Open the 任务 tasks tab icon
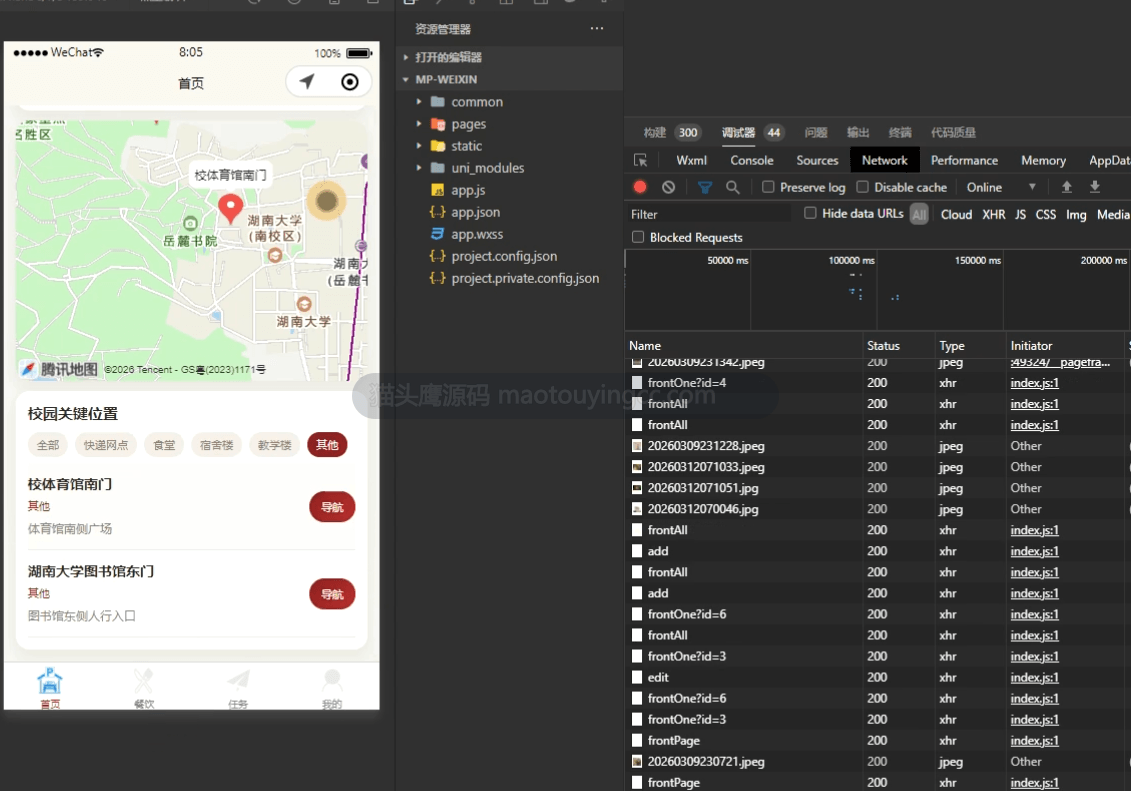The height and width of the screenshot is (791, 1131). coord(238,681)
